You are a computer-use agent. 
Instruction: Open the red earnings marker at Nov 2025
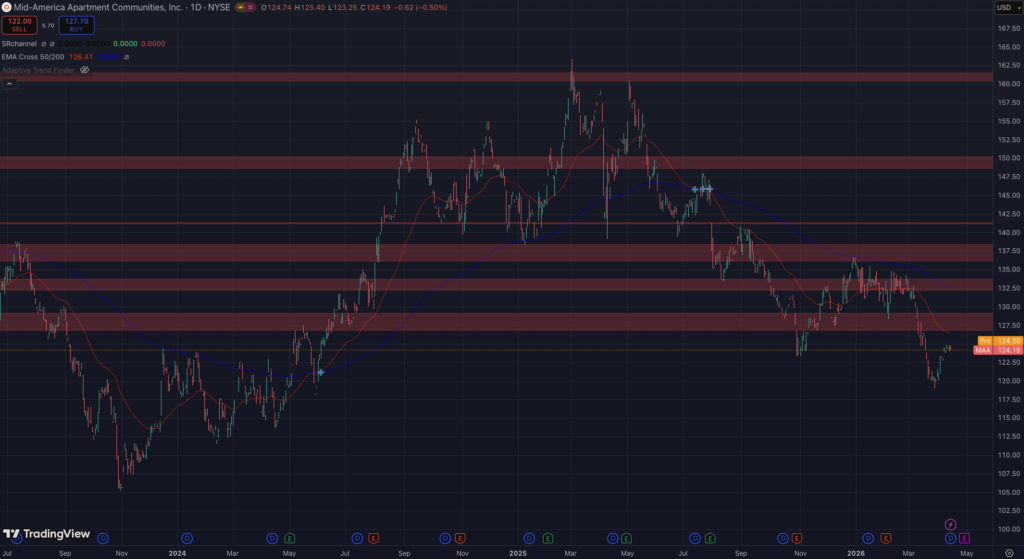(x=797, y=538)
